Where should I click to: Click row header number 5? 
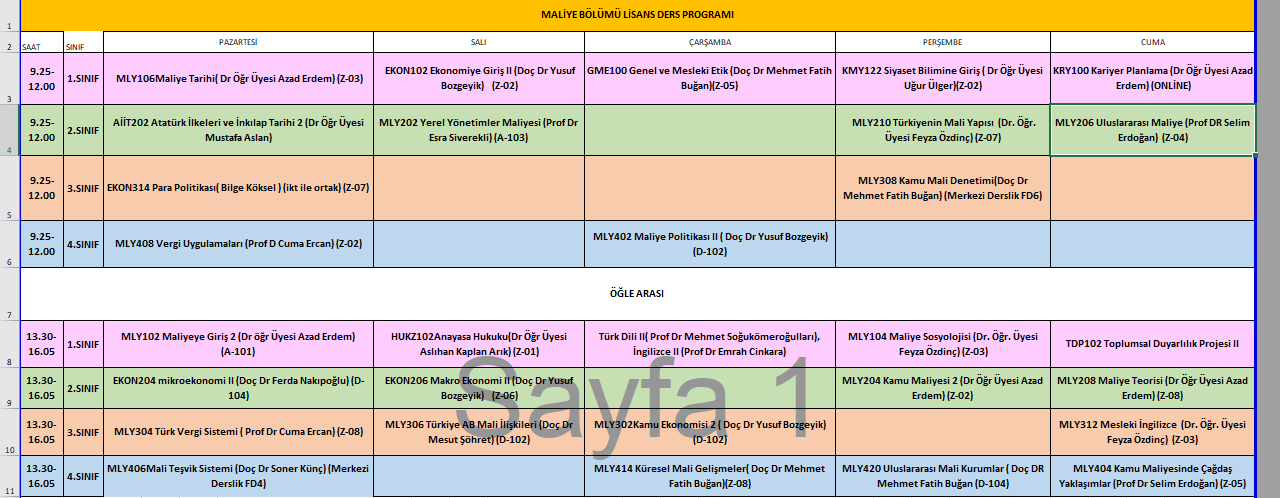[10, 214]
